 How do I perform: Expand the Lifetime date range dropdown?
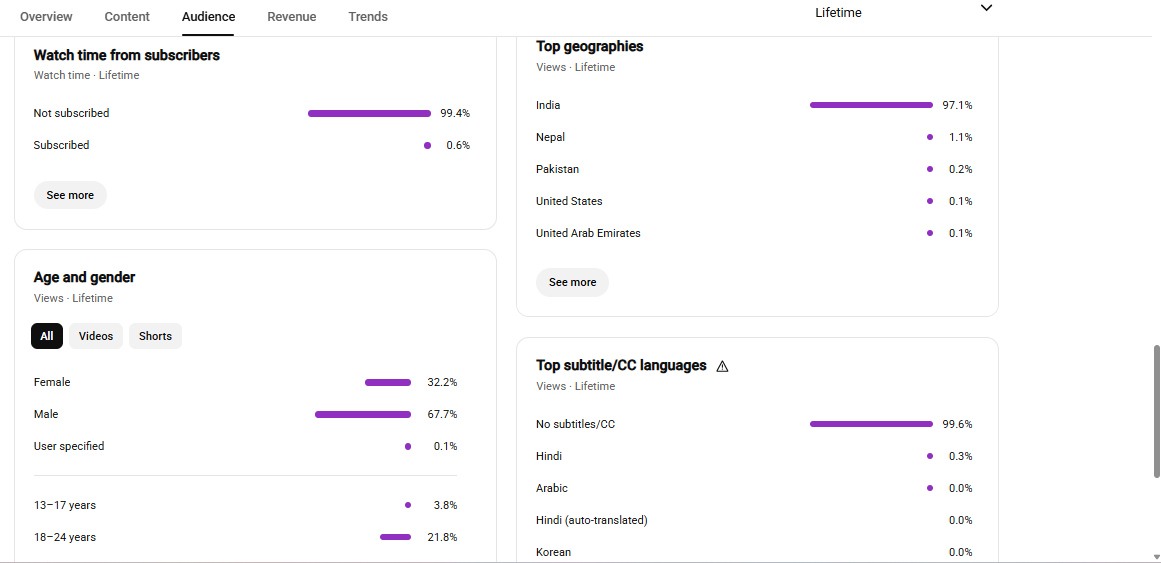[903, 13]
